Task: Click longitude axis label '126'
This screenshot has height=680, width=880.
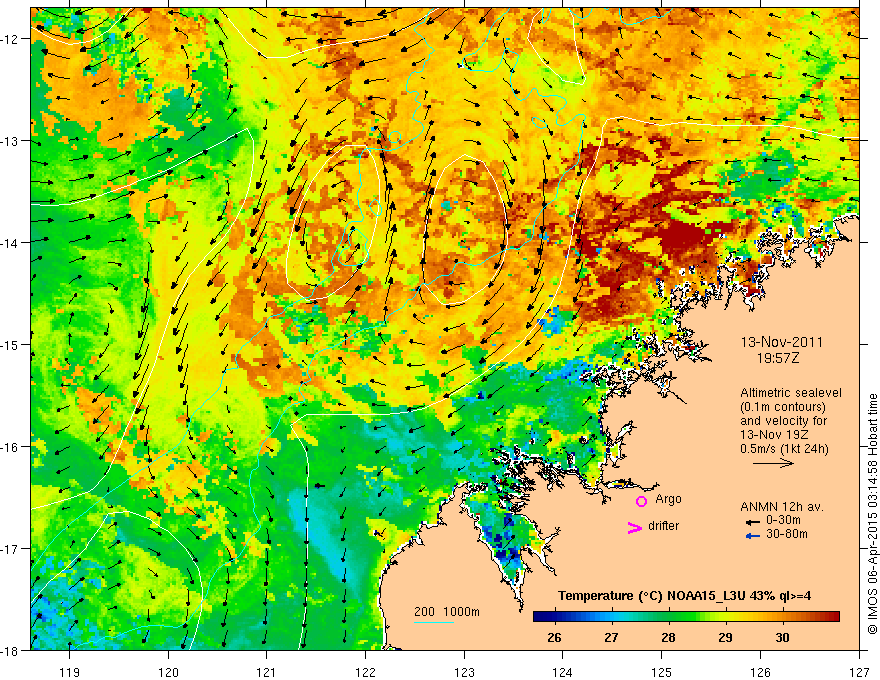Action: click(x=760, y=672)
